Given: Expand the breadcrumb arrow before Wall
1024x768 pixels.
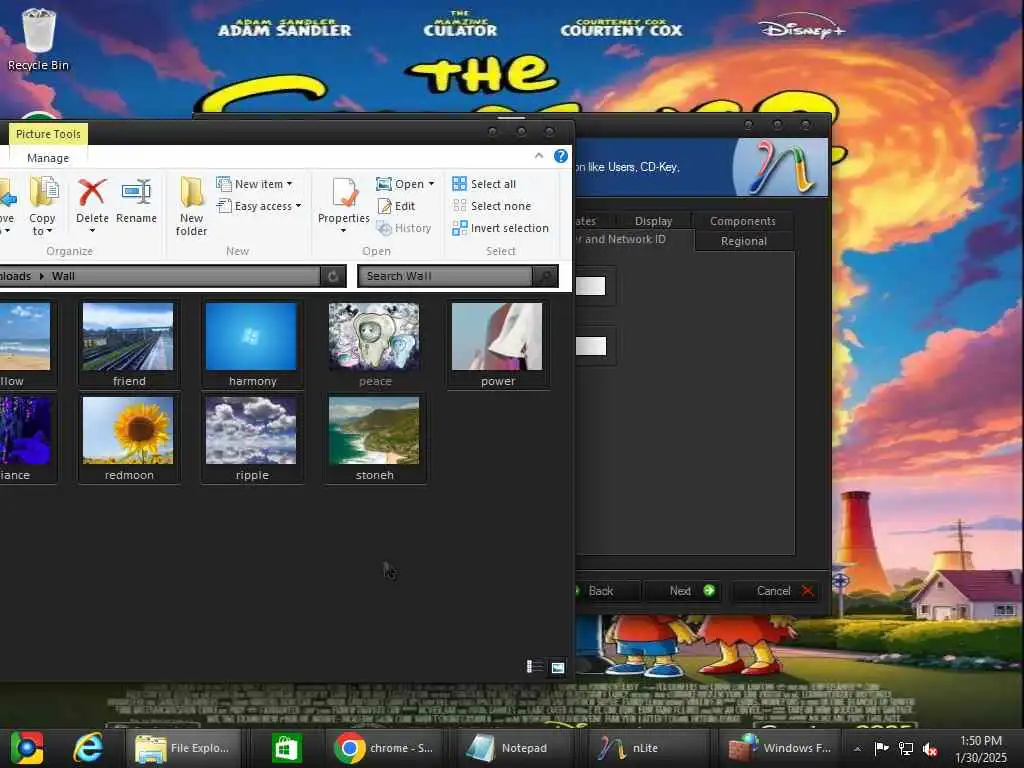Looking at the screenshot, I should (42, 276).
